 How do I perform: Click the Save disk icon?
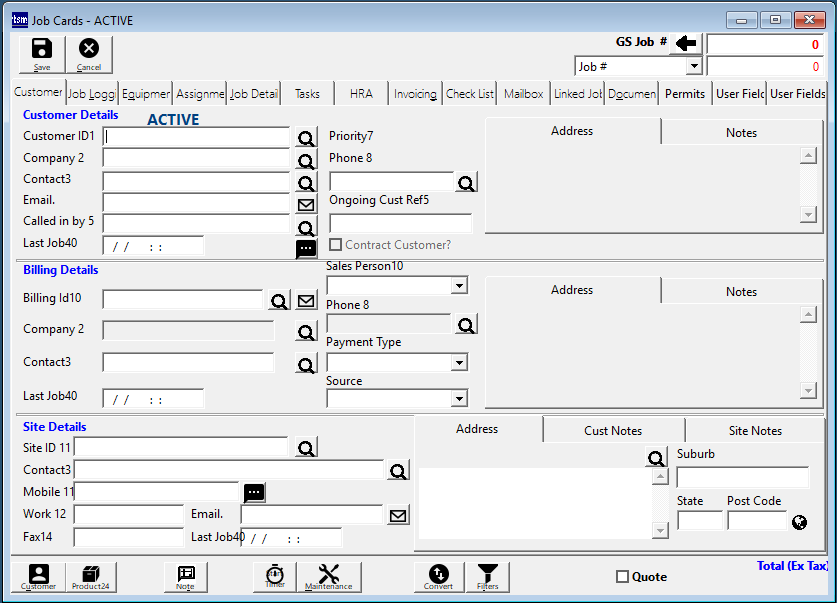(x=42, y=53)
